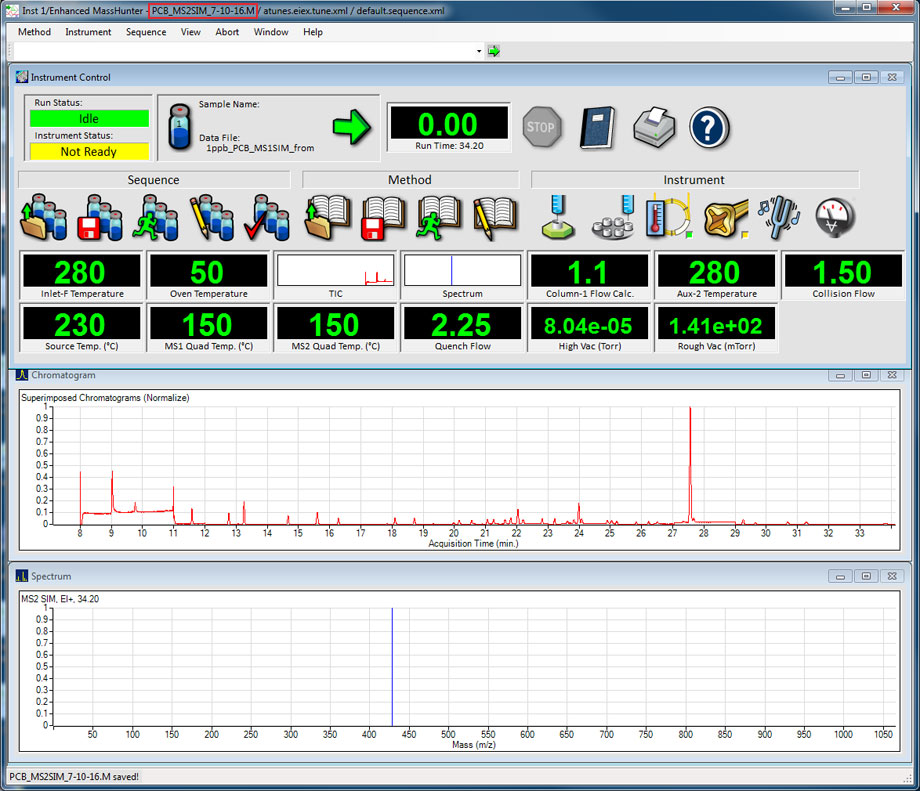Click the command line input field
The image size is (920, 791).
click(x=240, y=51)
